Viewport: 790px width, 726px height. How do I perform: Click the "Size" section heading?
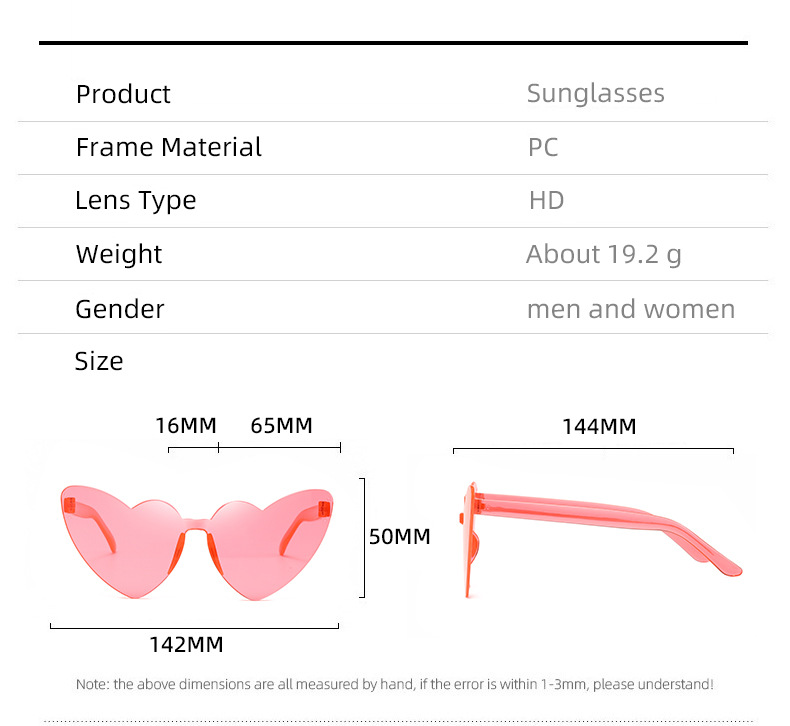click(99, 361)
